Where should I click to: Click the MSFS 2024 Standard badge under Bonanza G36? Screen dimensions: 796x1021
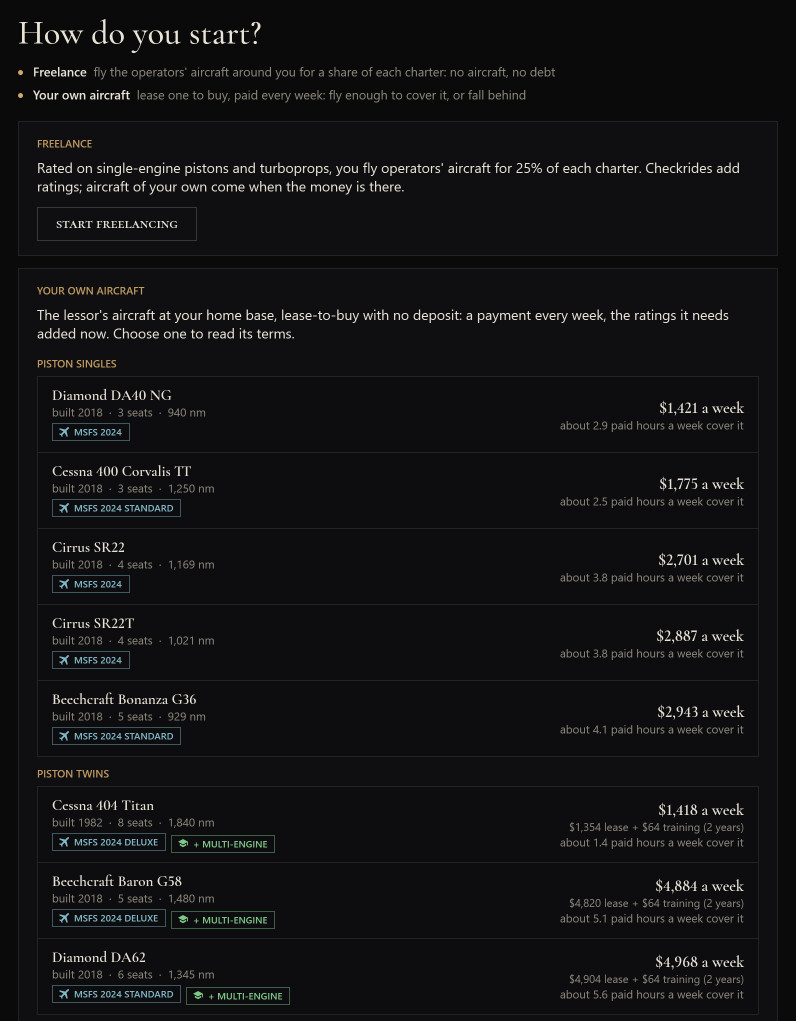(x=116, y=736)
